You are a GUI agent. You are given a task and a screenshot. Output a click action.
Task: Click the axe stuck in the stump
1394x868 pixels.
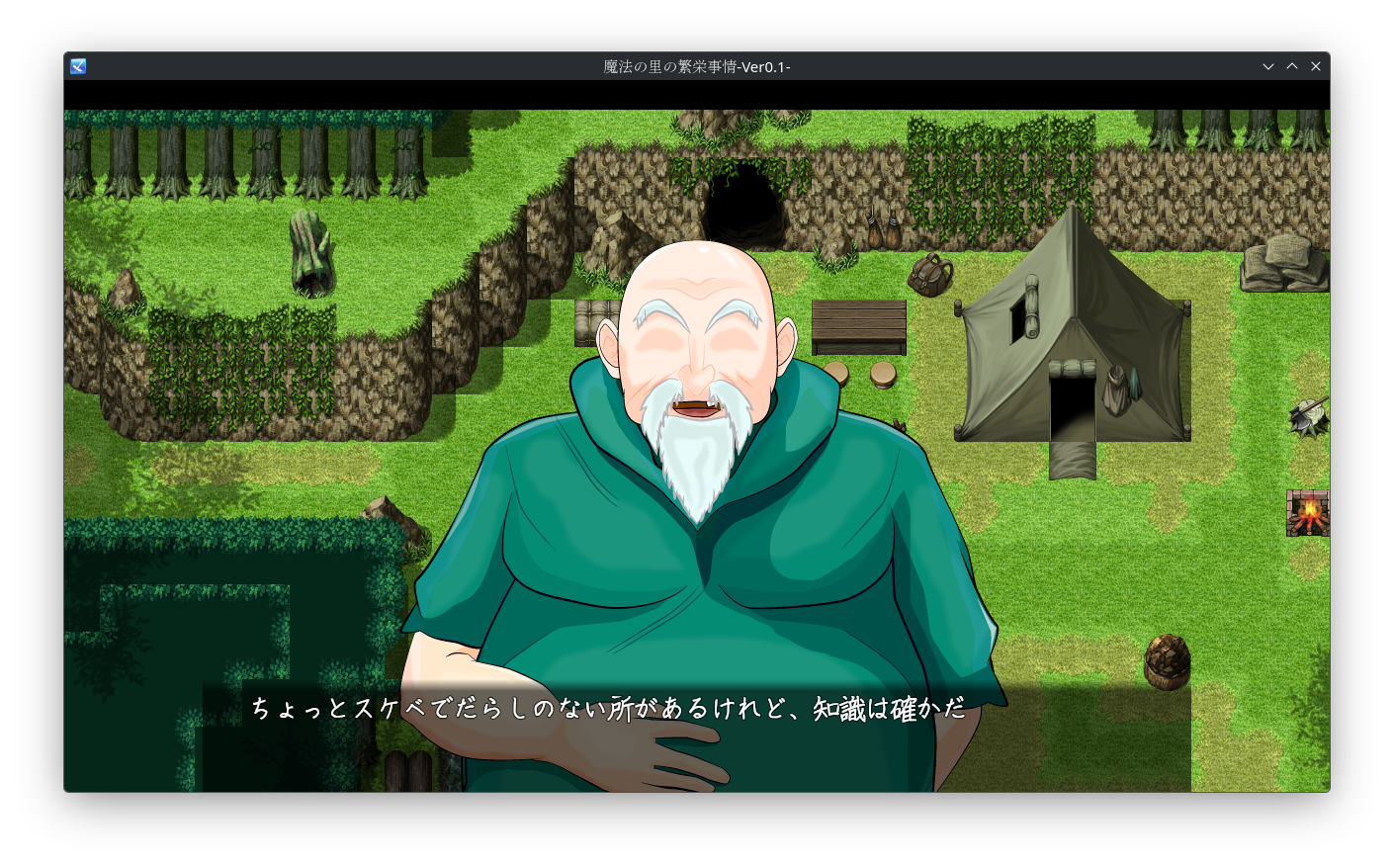[1310, 416]
